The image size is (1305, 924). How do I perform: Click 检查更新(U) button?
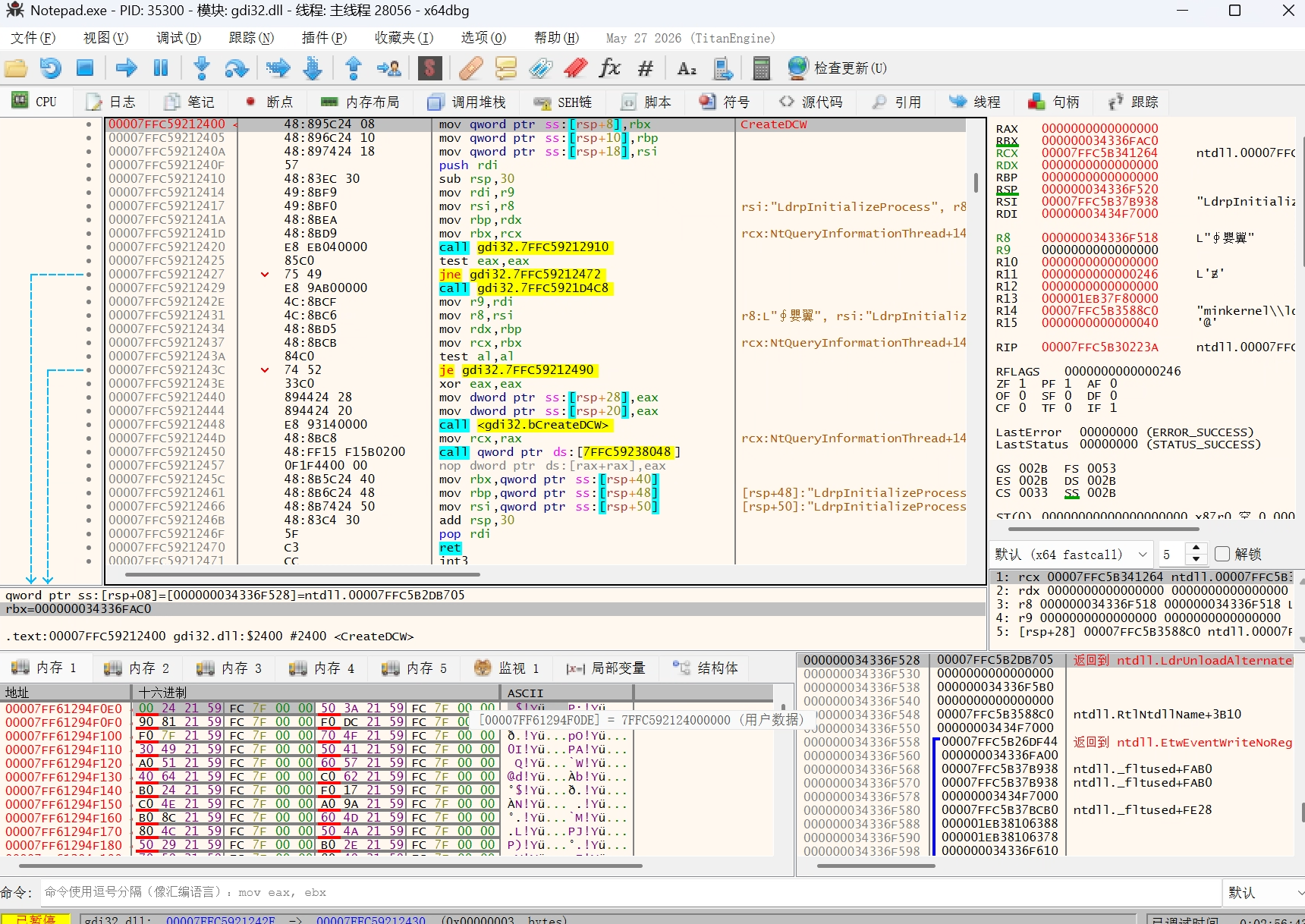tap(838, 68)
